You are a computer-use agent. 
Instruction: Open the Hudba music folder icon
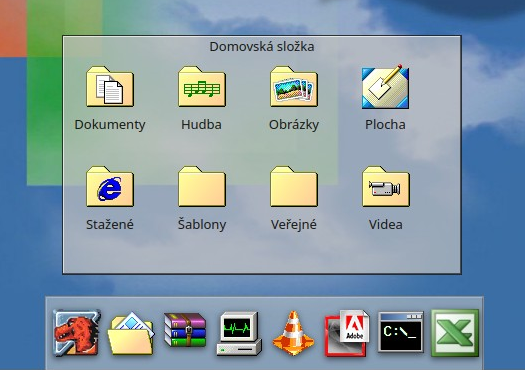click(x=202, y=86)
